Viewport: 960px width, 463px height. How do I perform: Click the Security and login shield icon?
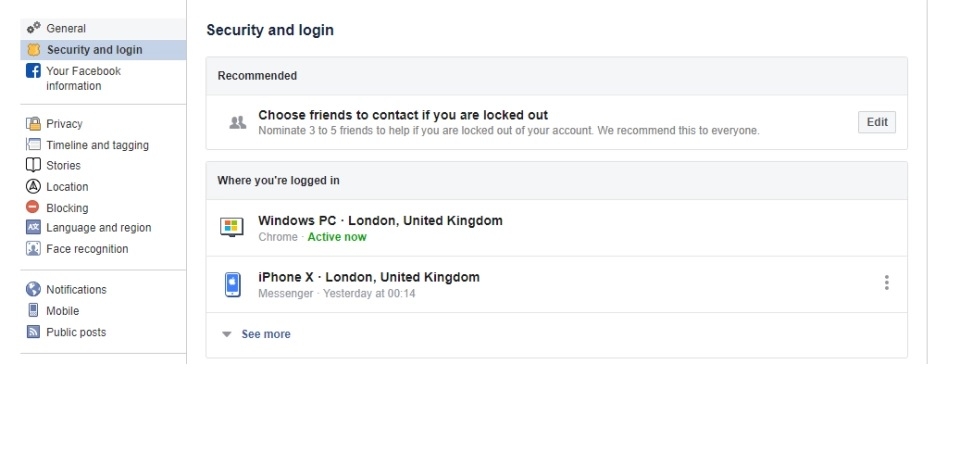coord(33,50)
